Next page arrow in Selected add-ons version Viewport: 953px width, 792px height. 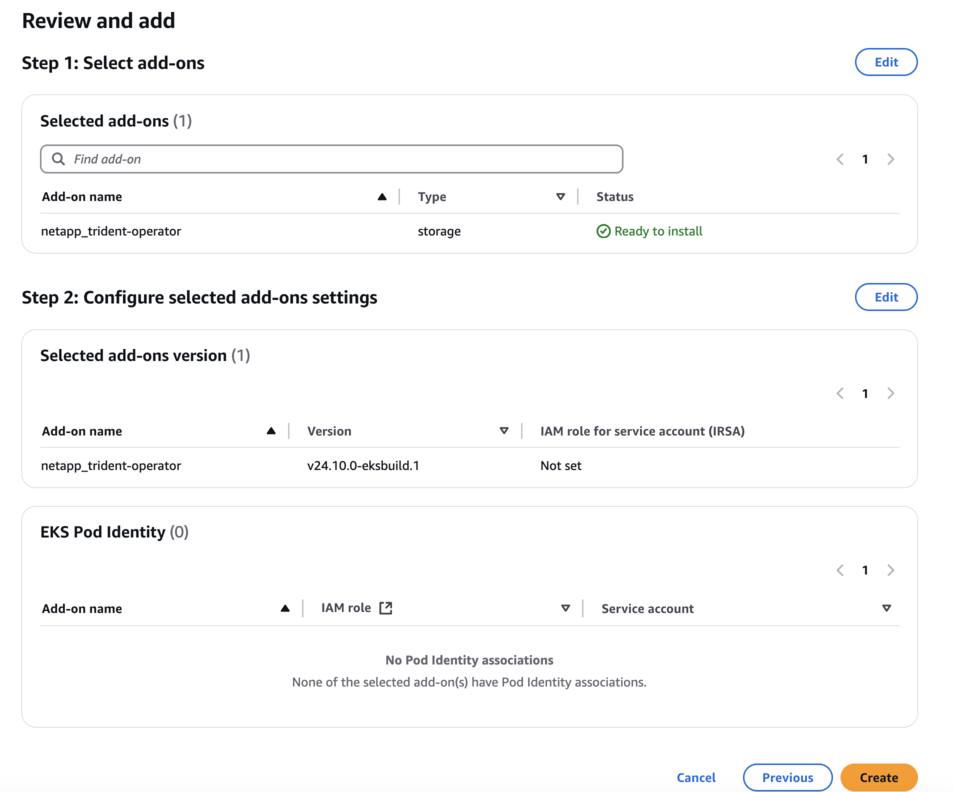pos(891,393)
